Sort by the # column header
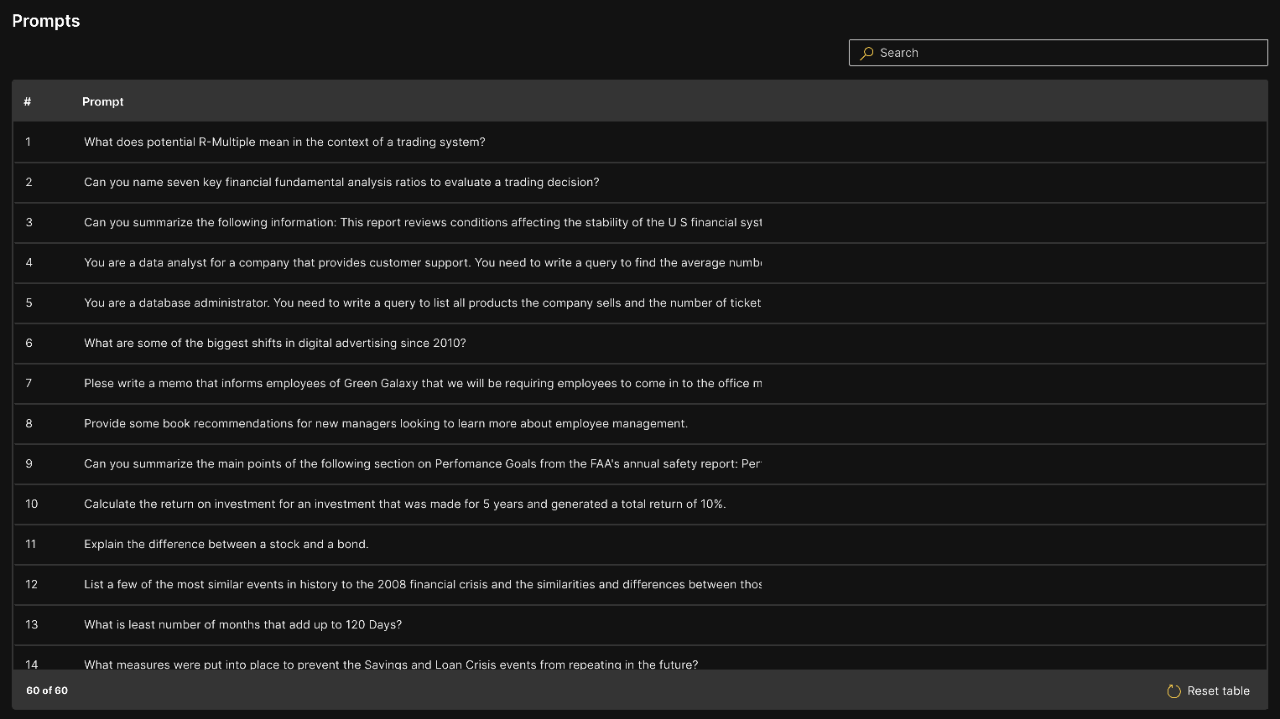This screenshot has width=1280, height=719. [27, 102]
